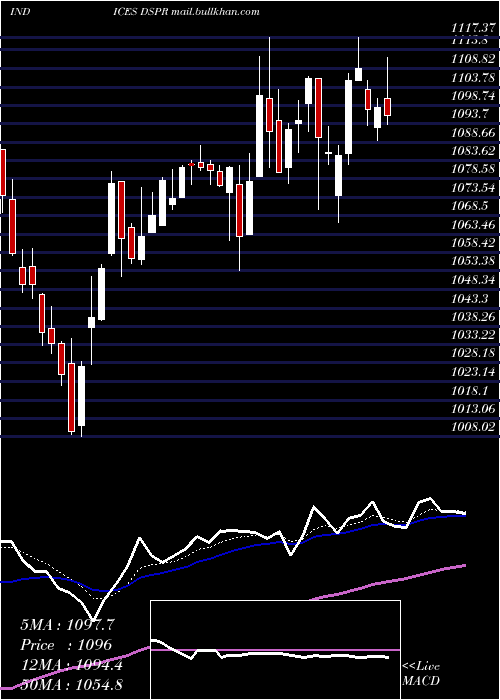This screenshot has height=700, width=500.
Task: Click the 1018.1 price axis label
Action: pos(469,390)
